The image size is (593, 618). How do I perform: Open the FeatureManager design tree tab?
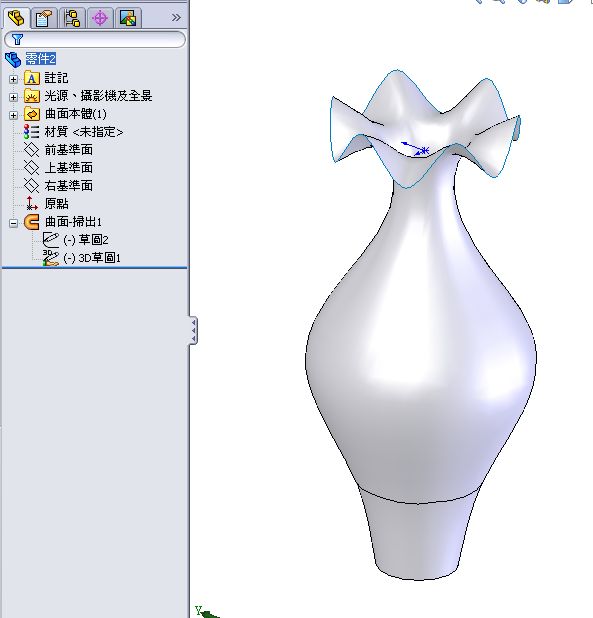click(17, 18)
